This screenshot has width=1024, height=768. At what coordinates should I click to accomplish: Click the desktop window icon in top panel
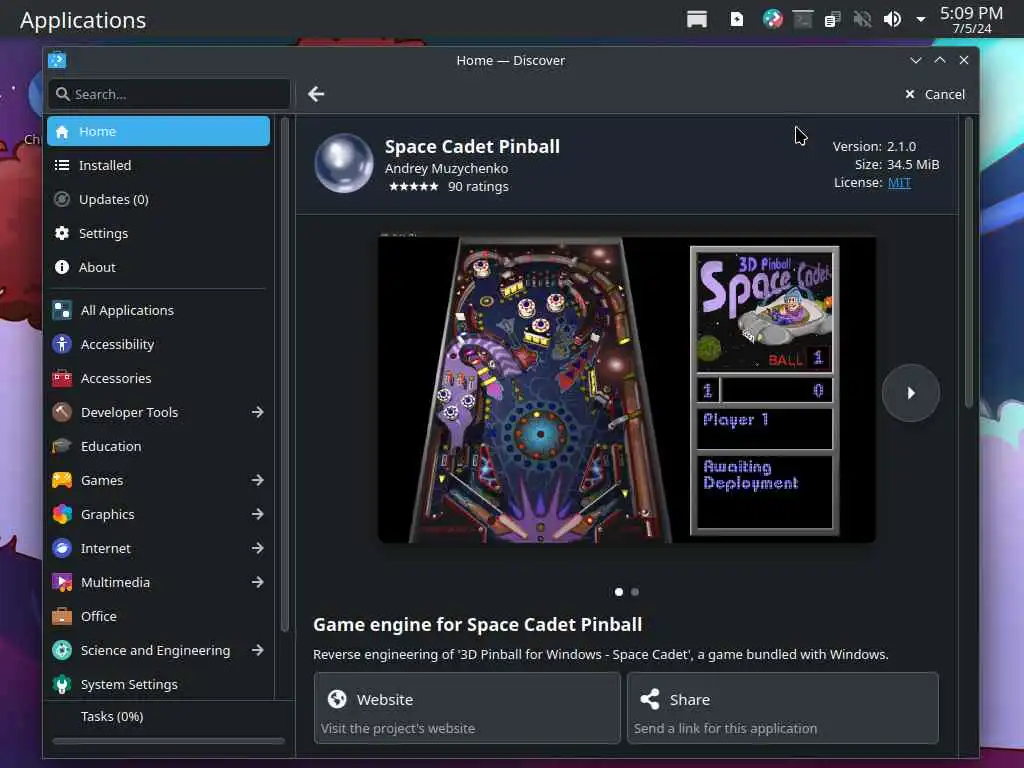click(697, 20)
